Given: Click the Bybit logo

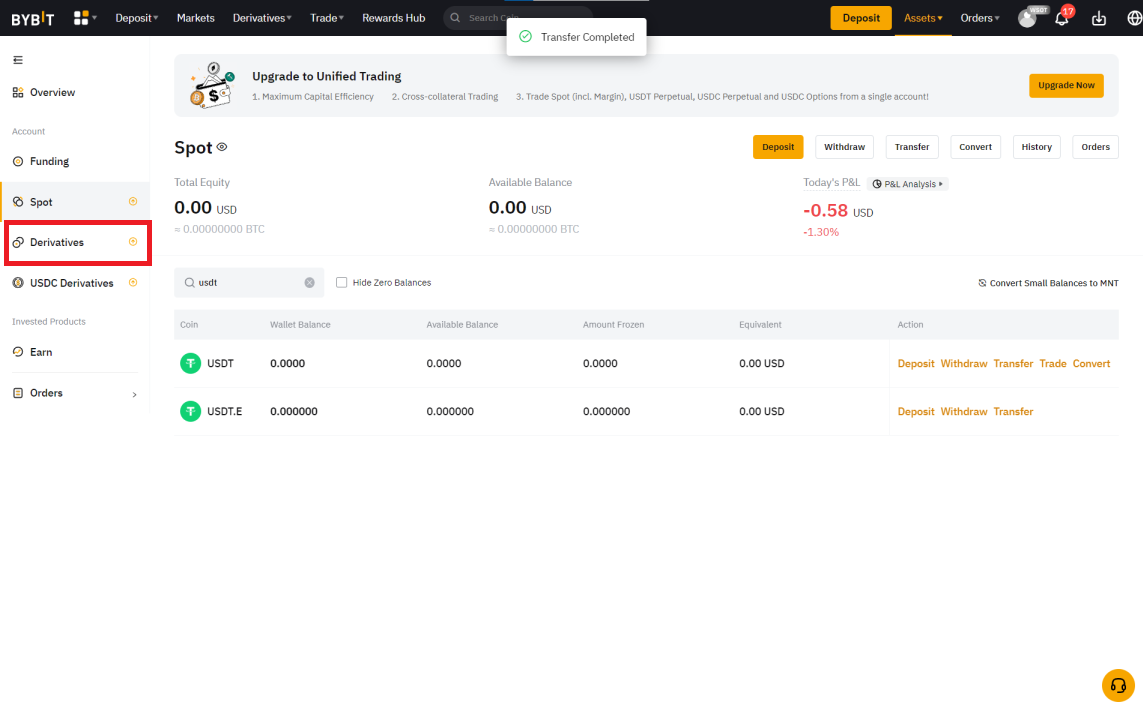Looking at the screenshot, I should [x=33, y=18].
